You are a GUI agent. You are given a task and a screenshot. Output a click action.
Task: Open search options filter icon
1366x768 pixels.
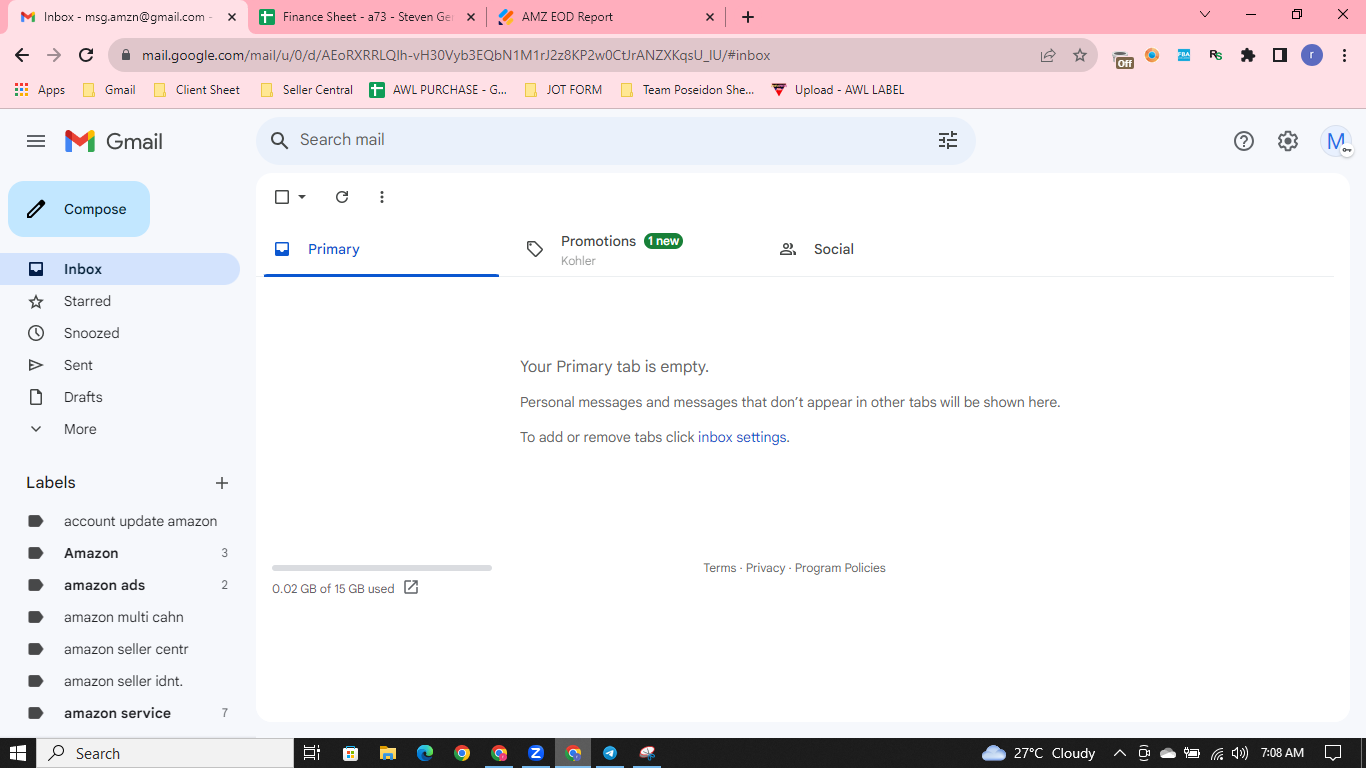tap(948, 140)
